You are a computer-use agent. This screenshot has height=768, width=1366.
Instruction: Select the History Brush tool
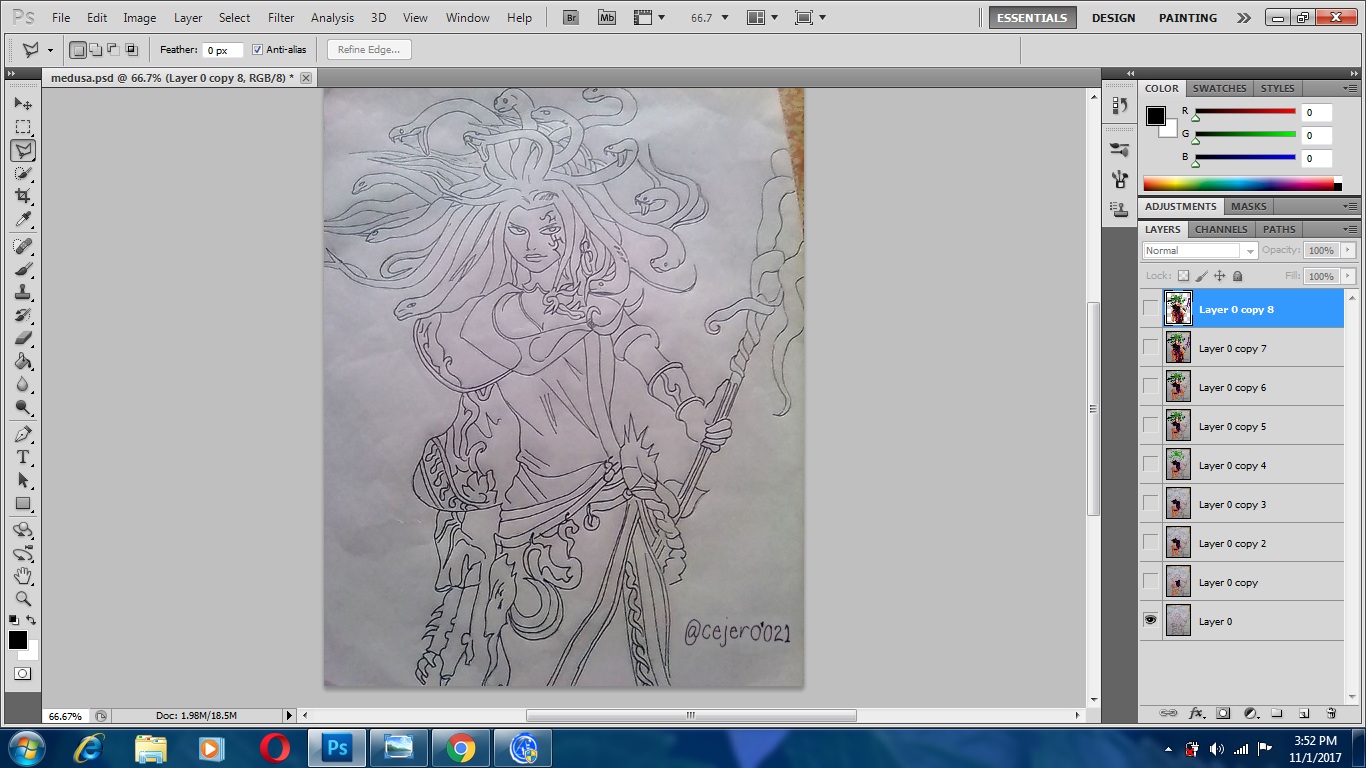tap(23, 315)
